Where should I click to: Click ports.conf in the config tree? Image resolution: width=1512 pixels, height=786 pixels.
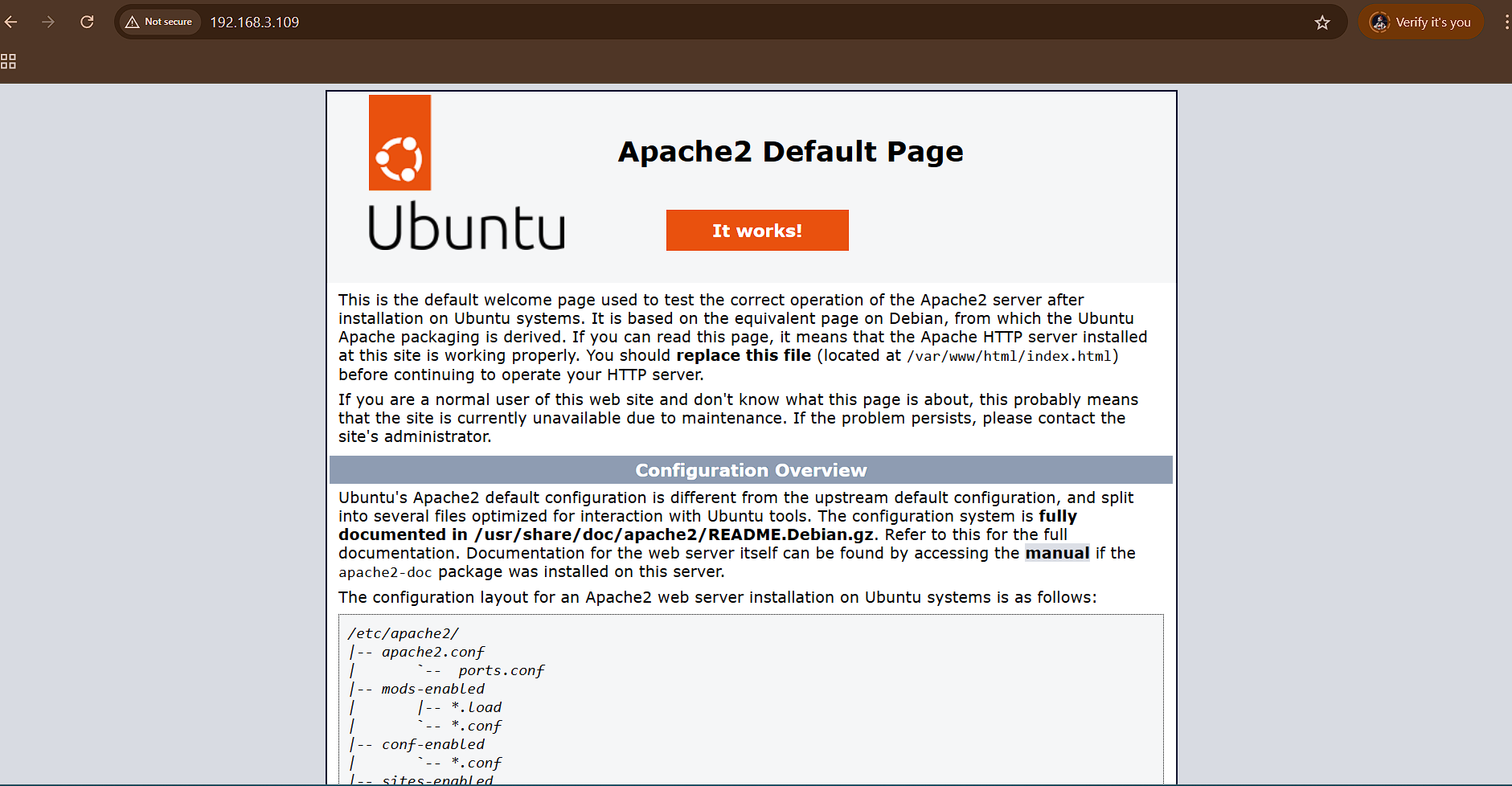coord(501,670)
